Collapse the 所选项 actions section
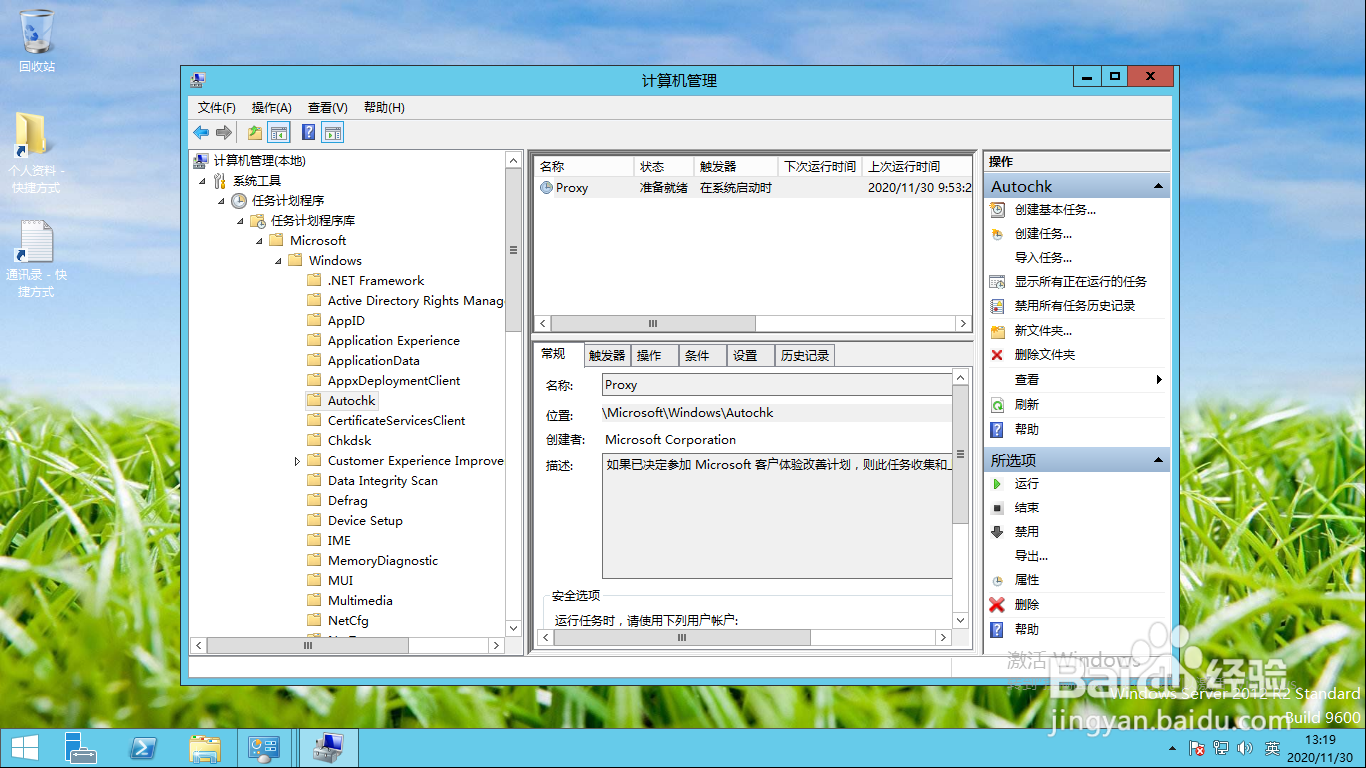The width and height of the screenshot is (1366, 768). [1158, 460]
